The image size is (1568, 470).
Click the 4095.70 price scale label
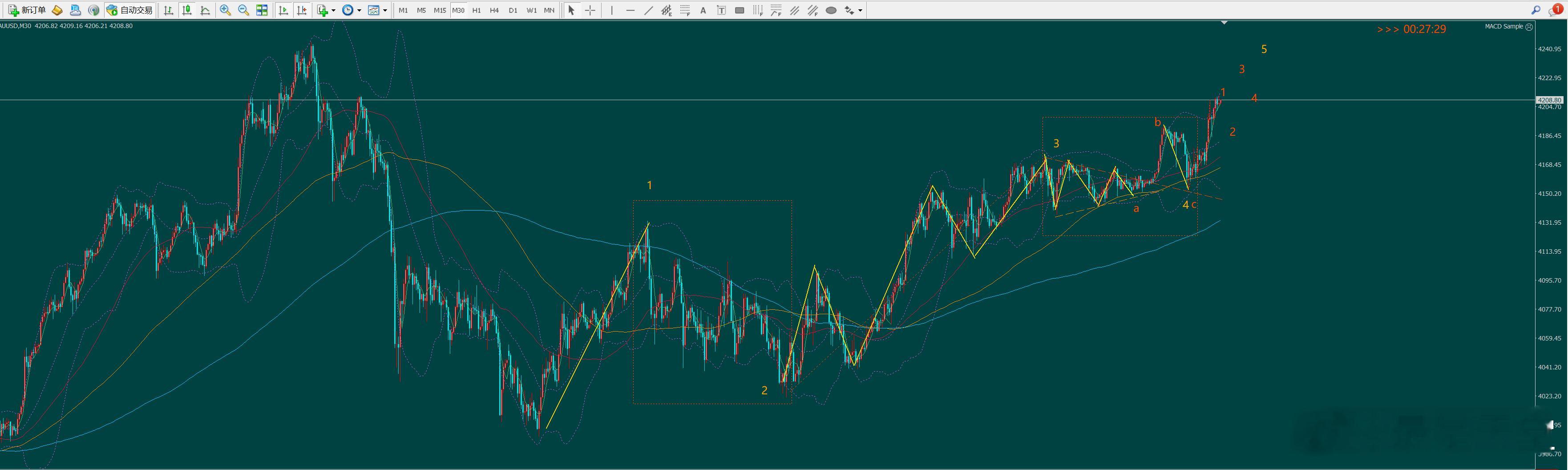pyautogui.click(x=1550, y=281)
